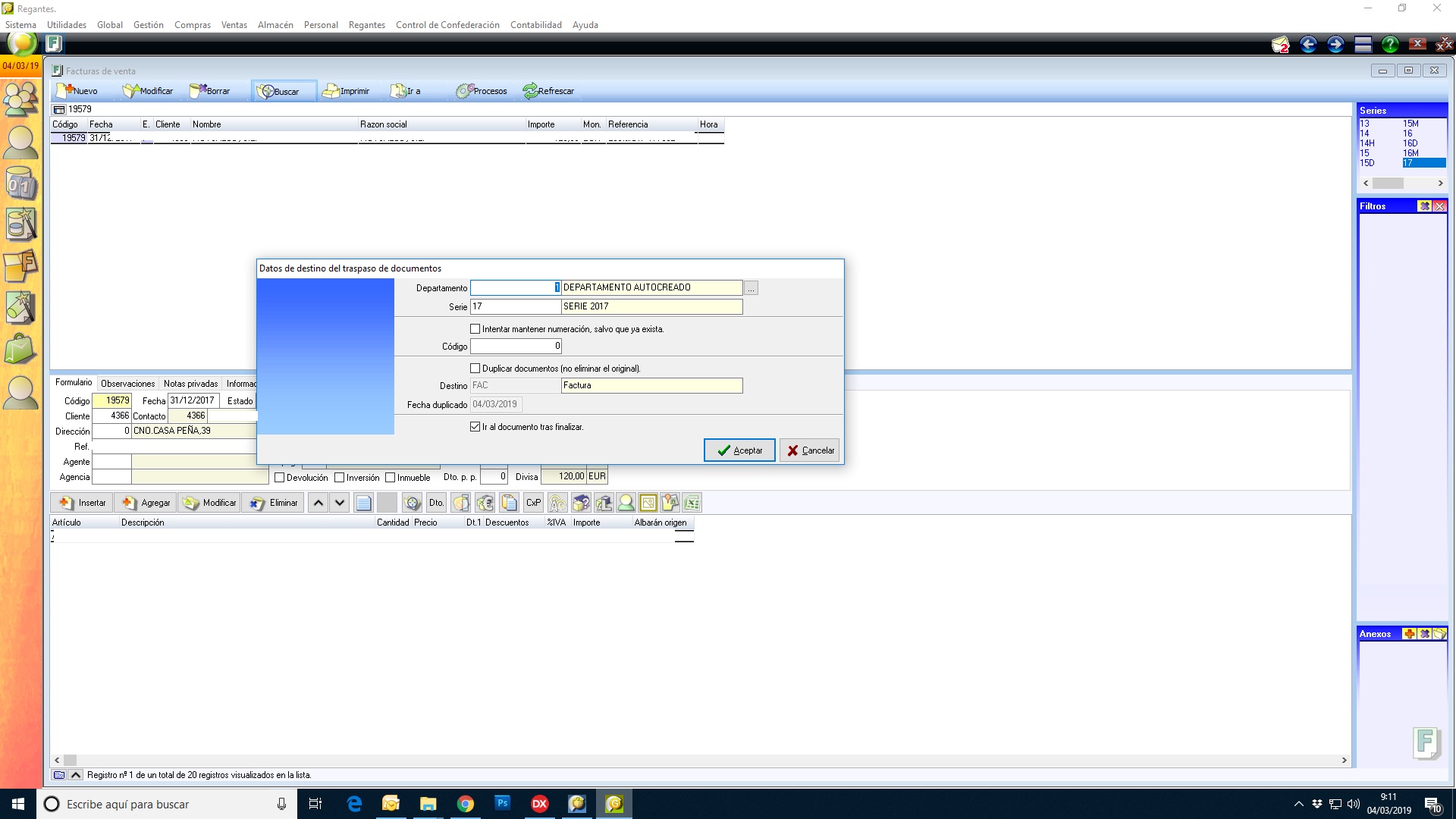Image resolution: width=1456 pixels, height=819 pixels.
Task: Click the Filtros tools icon
Action: coord(1424,206)
